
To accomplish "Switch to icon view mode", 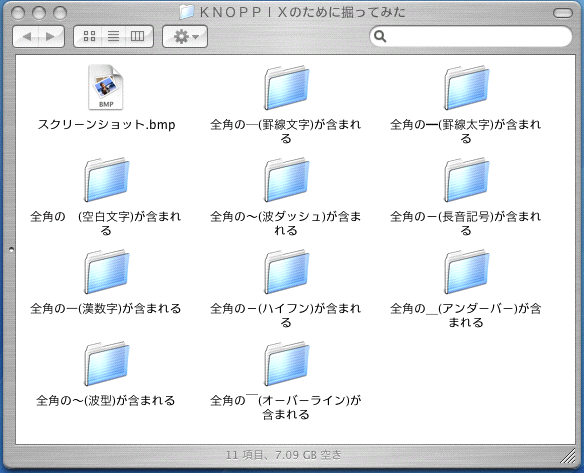I will point(89,36).
